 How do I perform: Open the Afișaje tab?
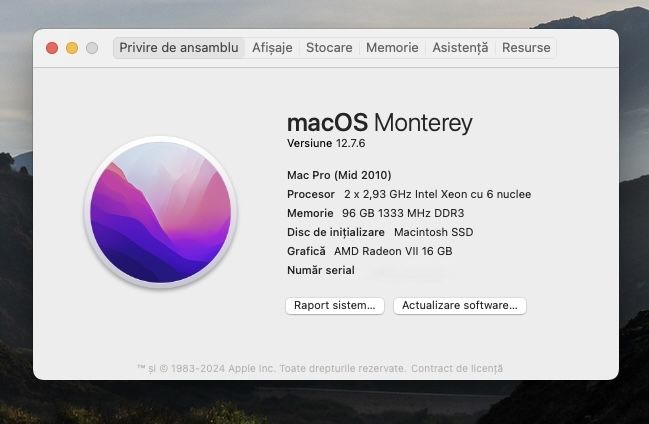click(x=272, y=48)
